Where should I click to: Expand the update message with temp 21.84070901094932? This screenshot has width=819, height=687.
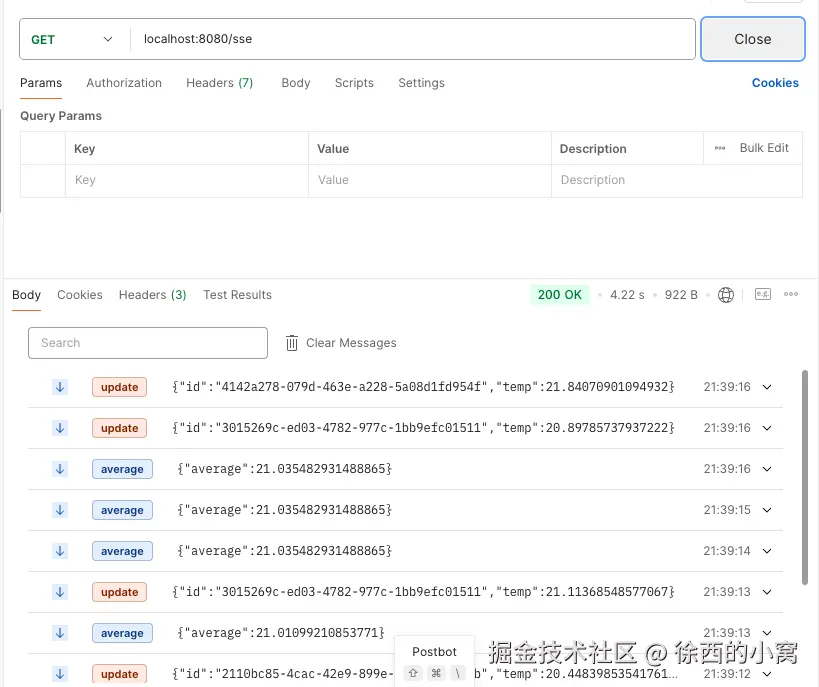767,387
